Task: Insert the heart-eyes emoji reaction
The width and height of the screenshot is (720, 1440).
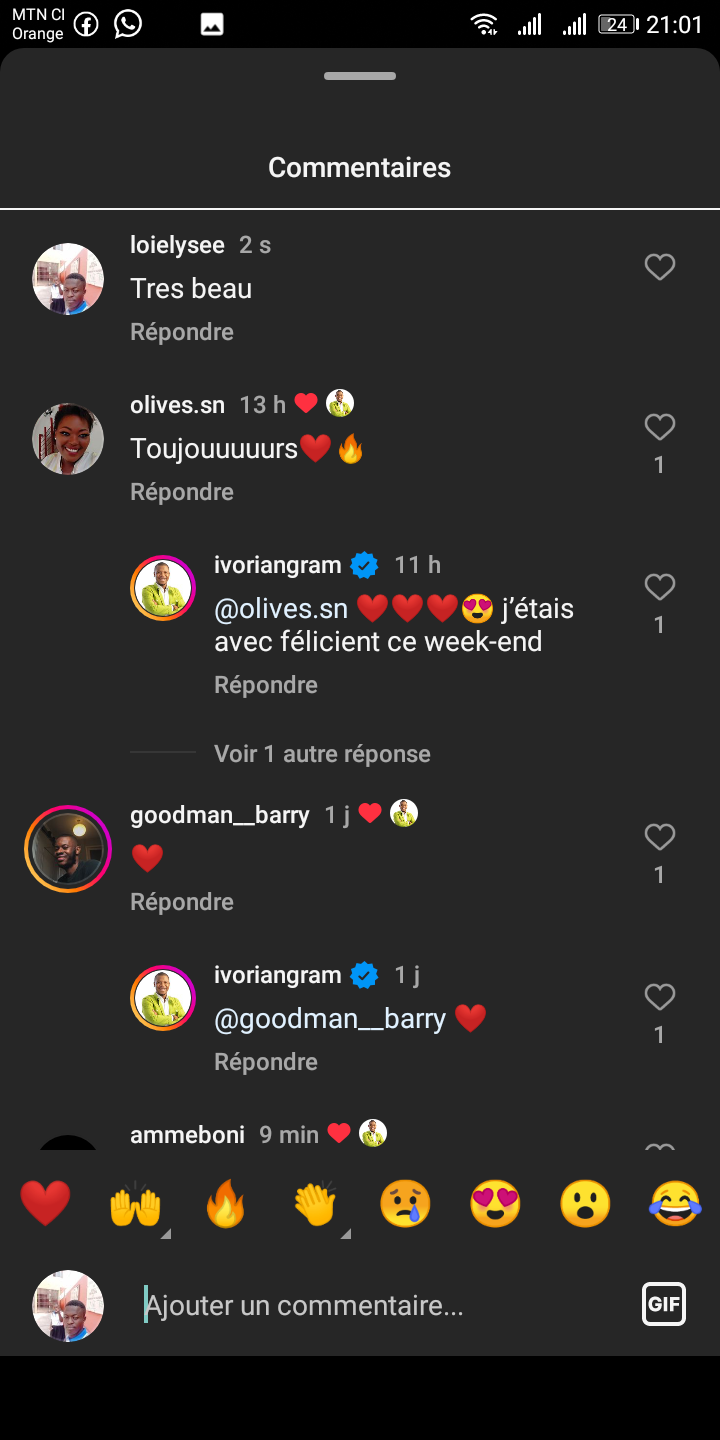Action: pos(495,1203)
